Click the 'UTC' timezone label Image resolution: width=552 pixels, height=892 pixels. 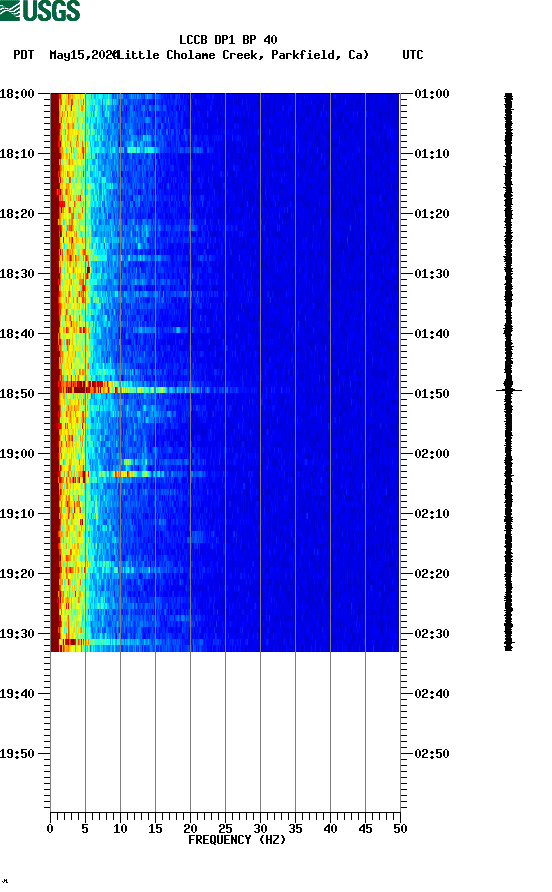pos(413,55)
